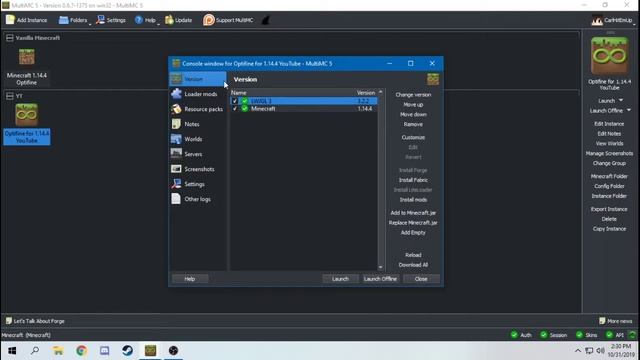The height and width of the screenshot is (360, 640).
Task: Click Reload button
Action: coord(413,255)
